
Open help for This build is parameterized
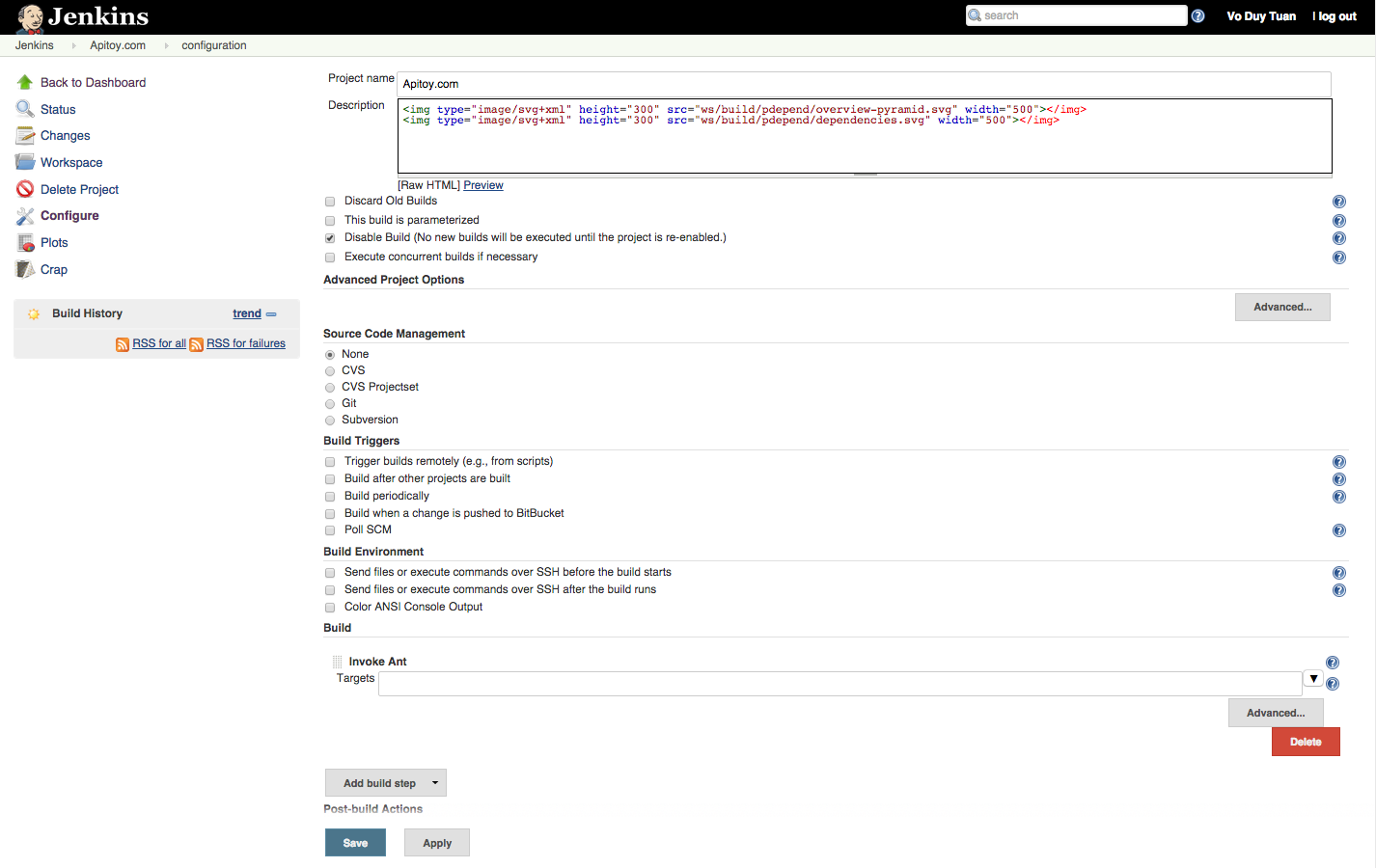[1339, 221]
